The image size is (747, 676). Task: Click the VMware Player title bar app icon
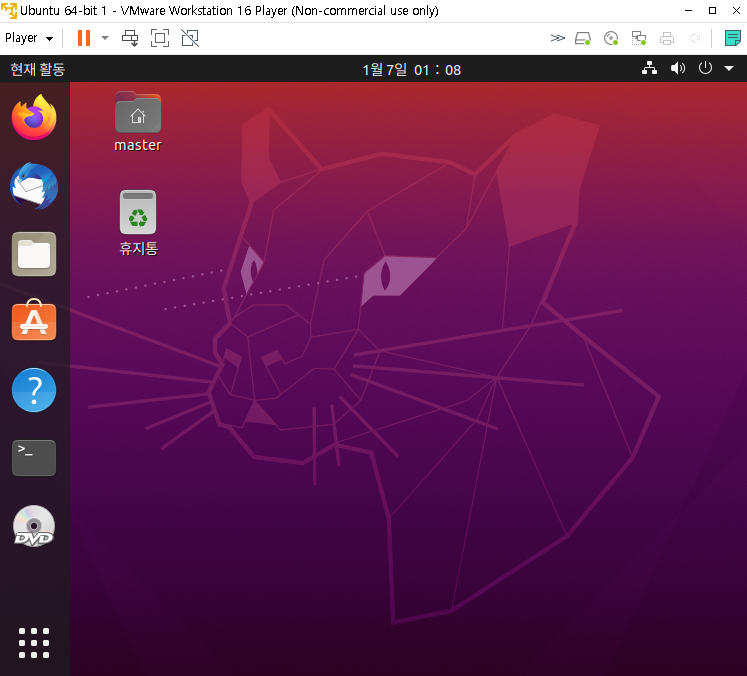pos(9,10)
